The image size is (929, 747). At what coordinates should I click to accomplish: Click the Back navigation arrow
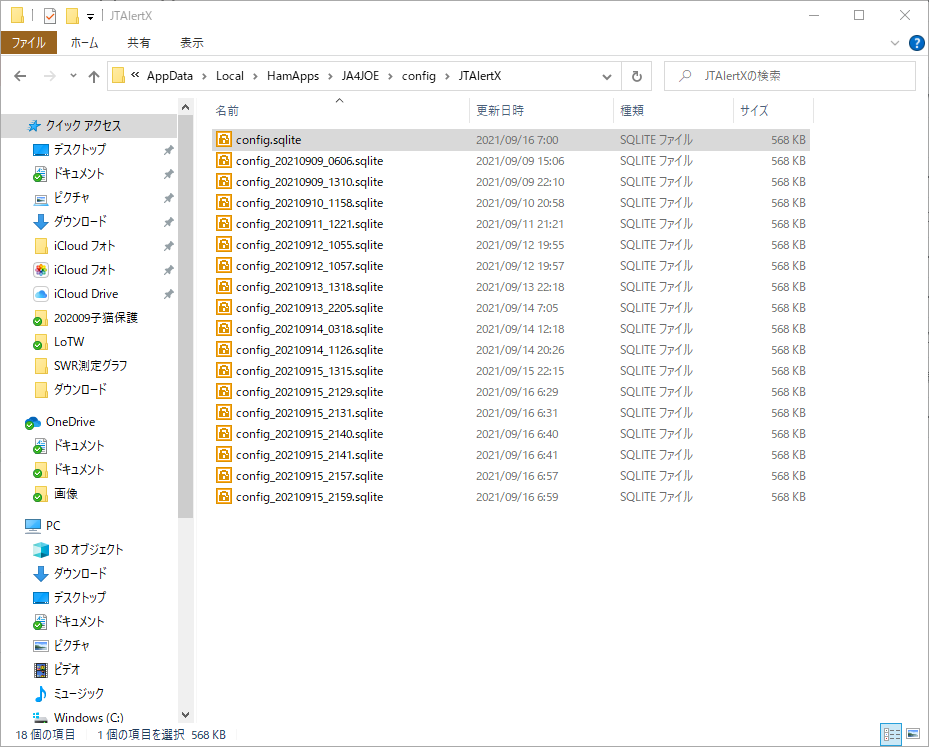tap(20, 76)
